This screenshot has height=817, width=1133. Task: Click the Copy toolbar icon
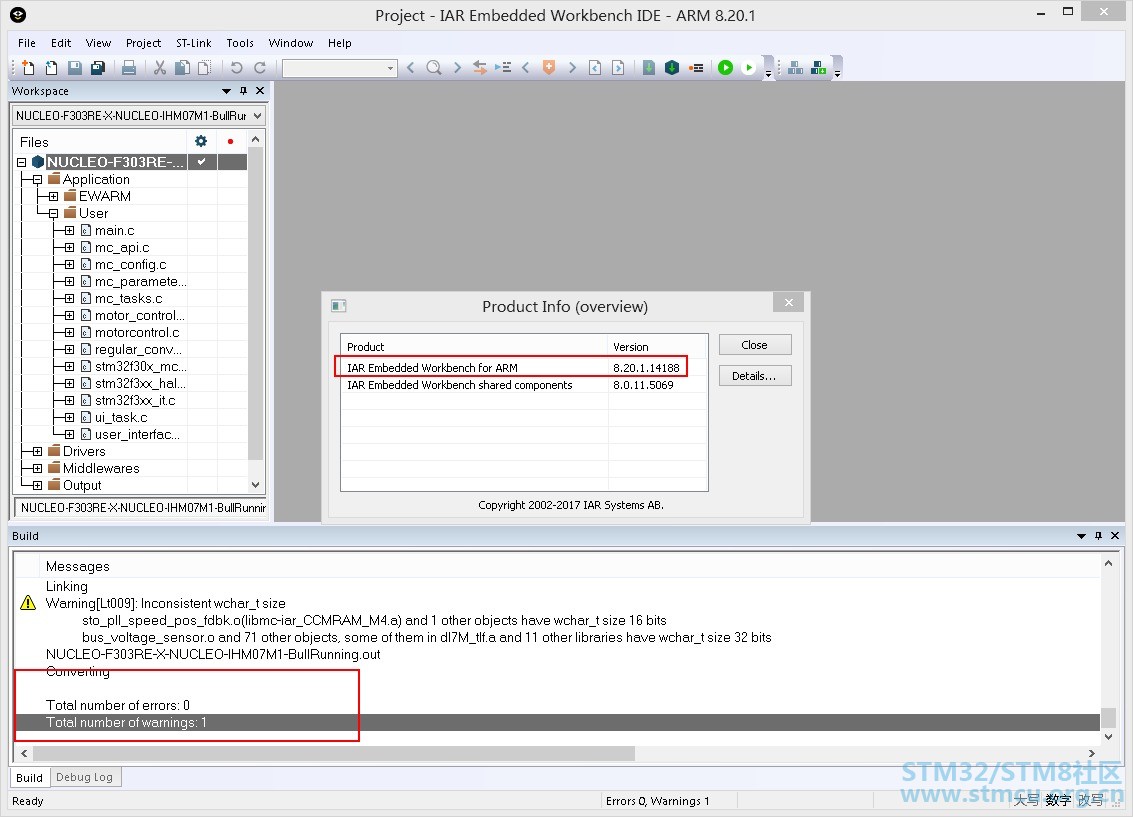coord(183,68)
